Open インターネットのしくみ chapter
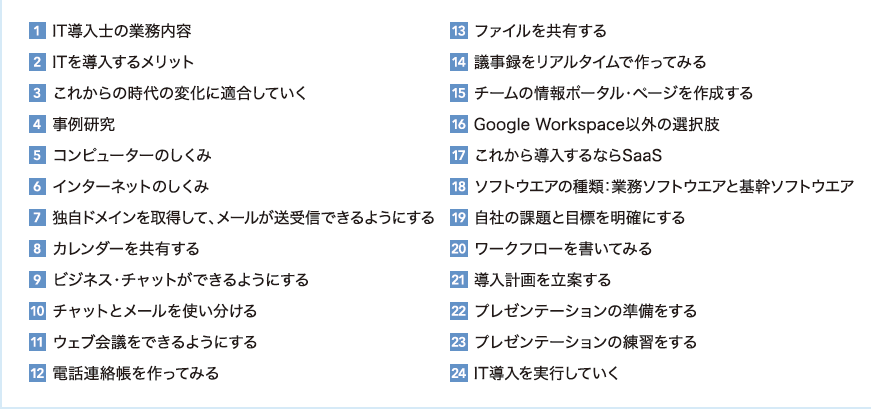 pos(131,187)
